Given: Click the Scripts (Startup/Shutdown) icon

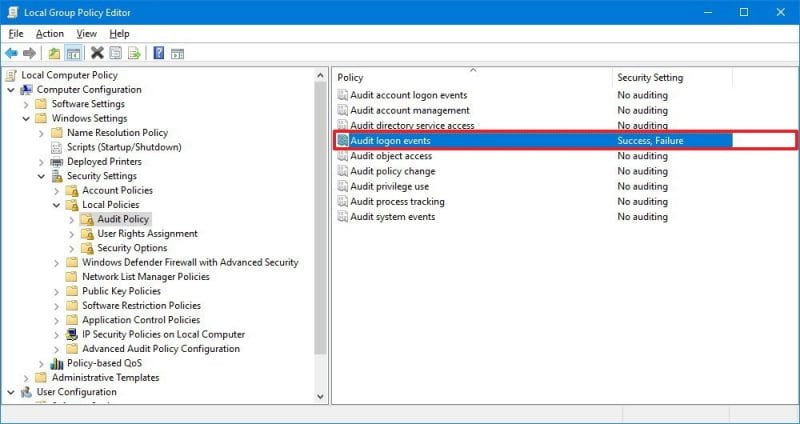Looking at the screenshot, I should click(57, 147).
